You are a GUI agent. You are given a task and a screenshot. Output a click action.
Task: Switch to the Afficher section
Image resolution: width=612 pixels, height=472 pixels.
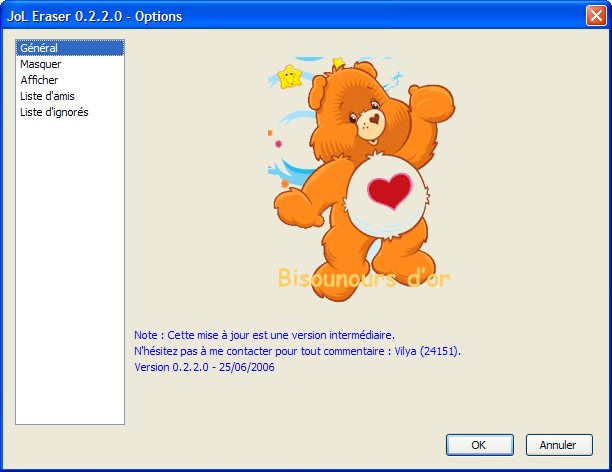coord(70,80)
